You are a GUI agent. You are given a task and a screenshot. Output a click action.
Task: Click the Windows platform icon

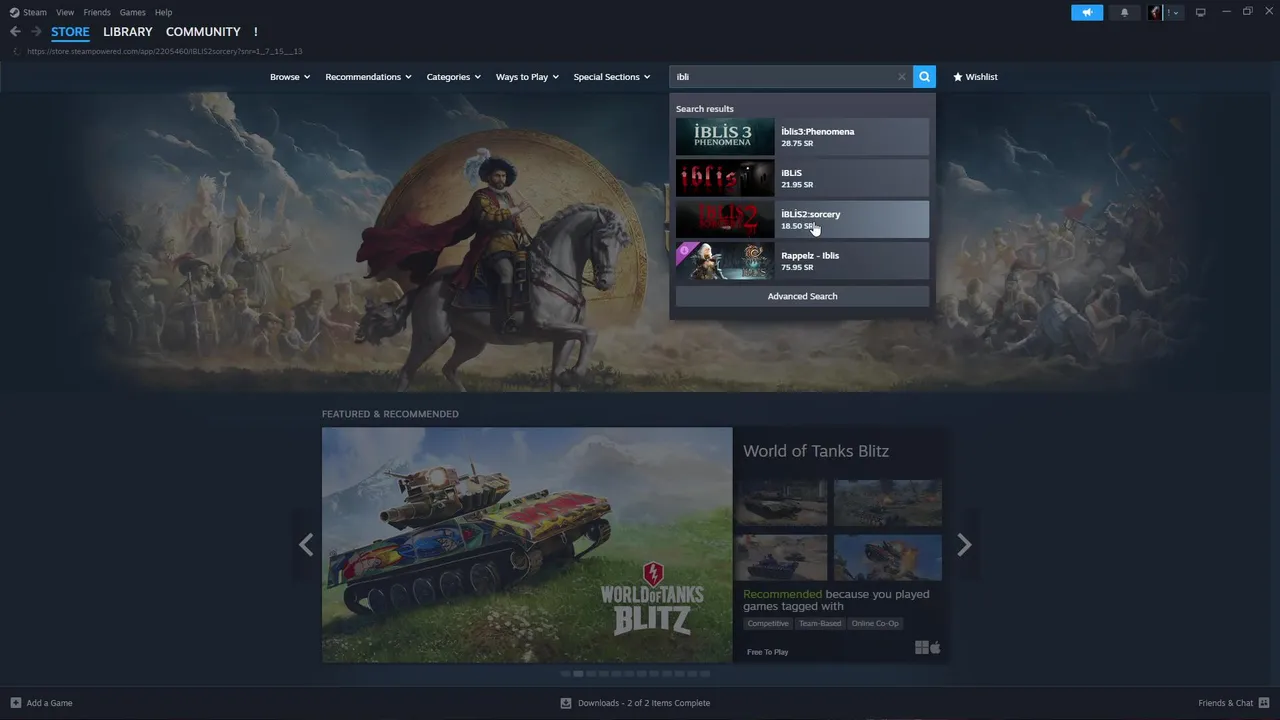click(x=921, y=648)
